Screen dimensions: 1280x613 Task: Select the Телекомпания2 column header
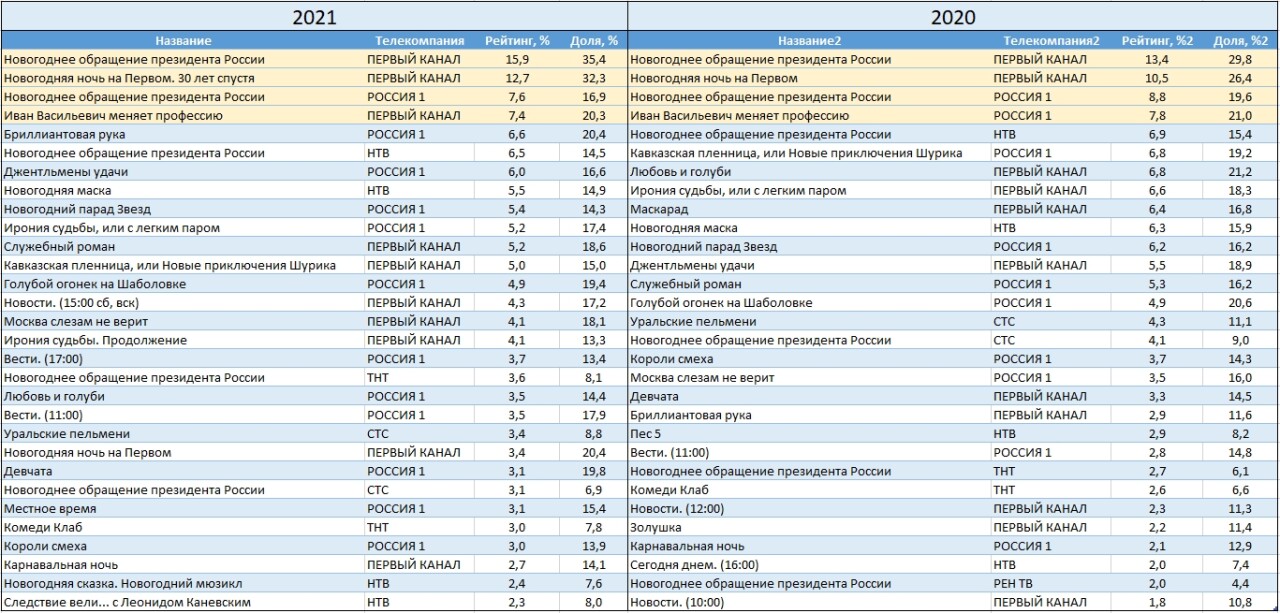pyautogui.click(x=1051, y=41)
